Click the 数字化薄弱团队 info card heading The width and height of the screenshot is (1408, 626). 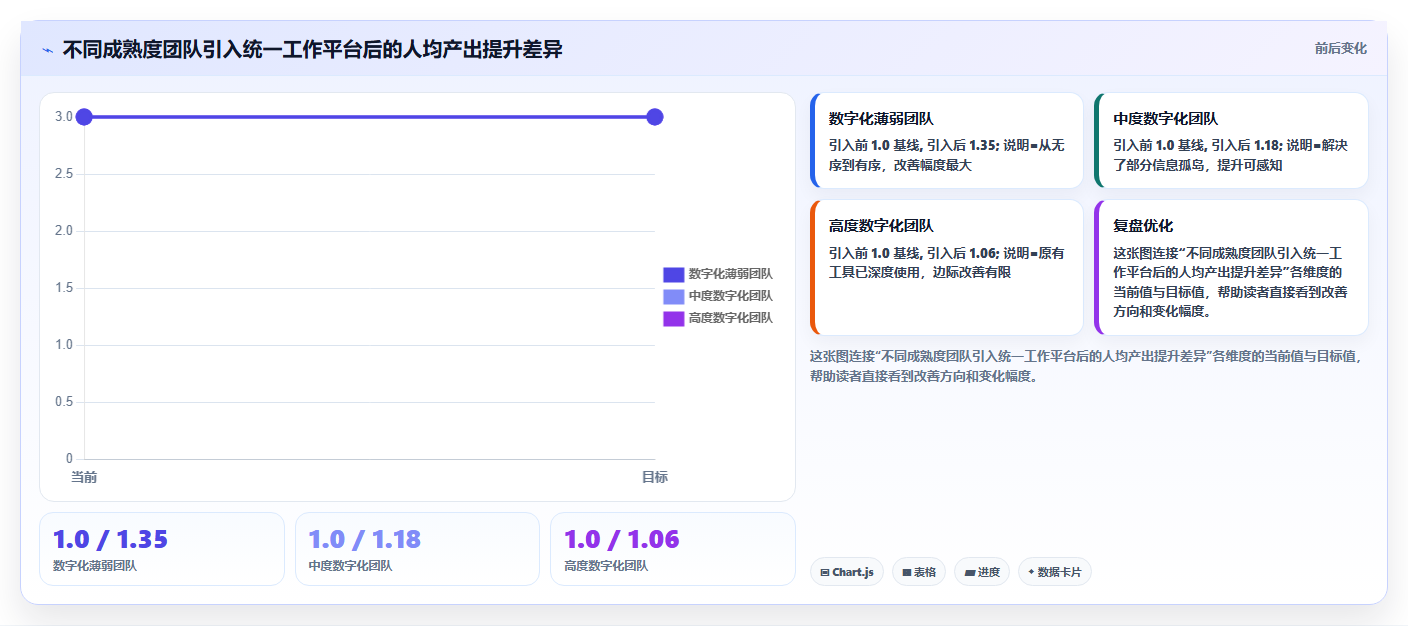point(881,118)
